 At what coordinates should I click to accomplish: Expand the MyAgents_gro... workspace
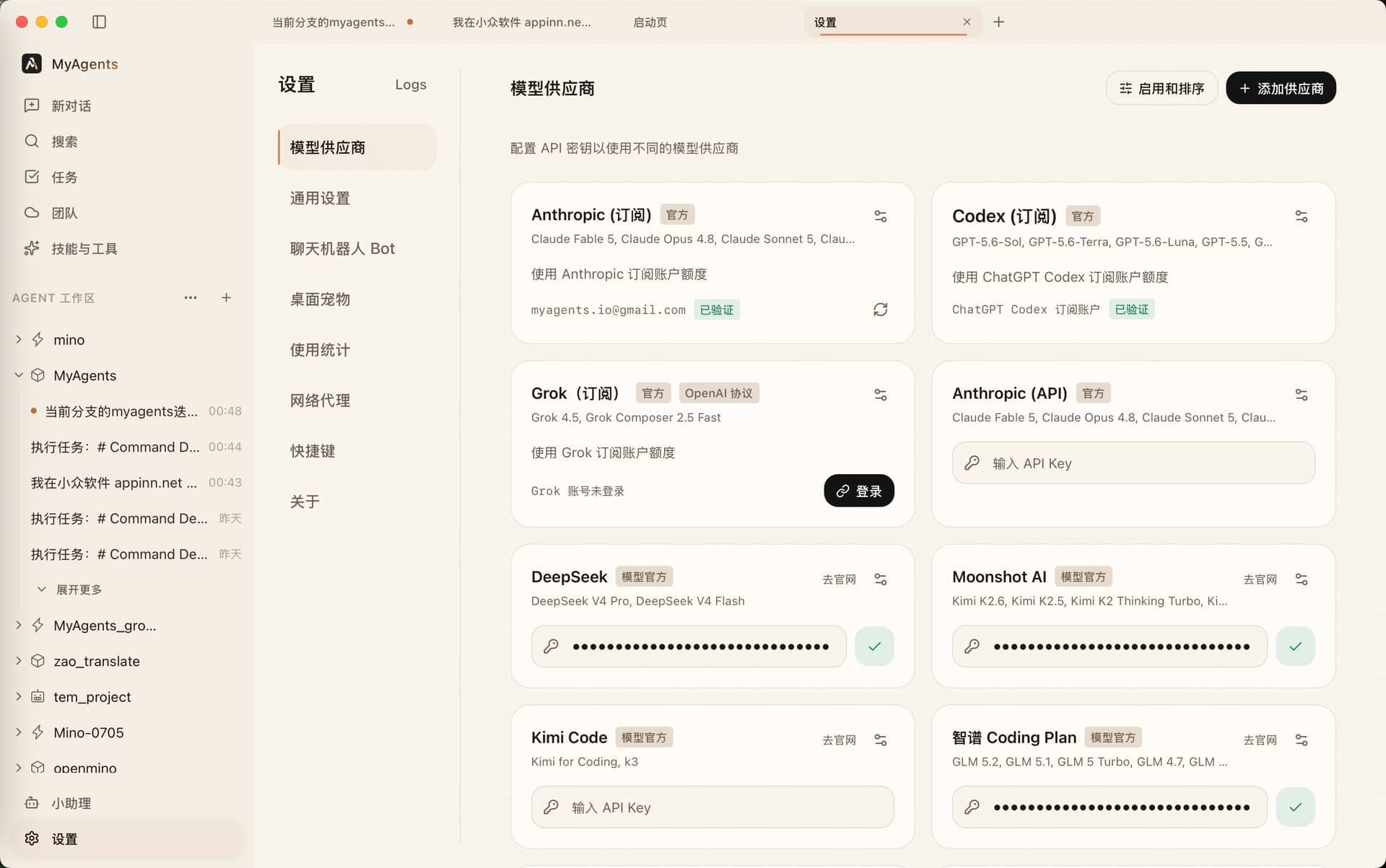pos(19,625)
